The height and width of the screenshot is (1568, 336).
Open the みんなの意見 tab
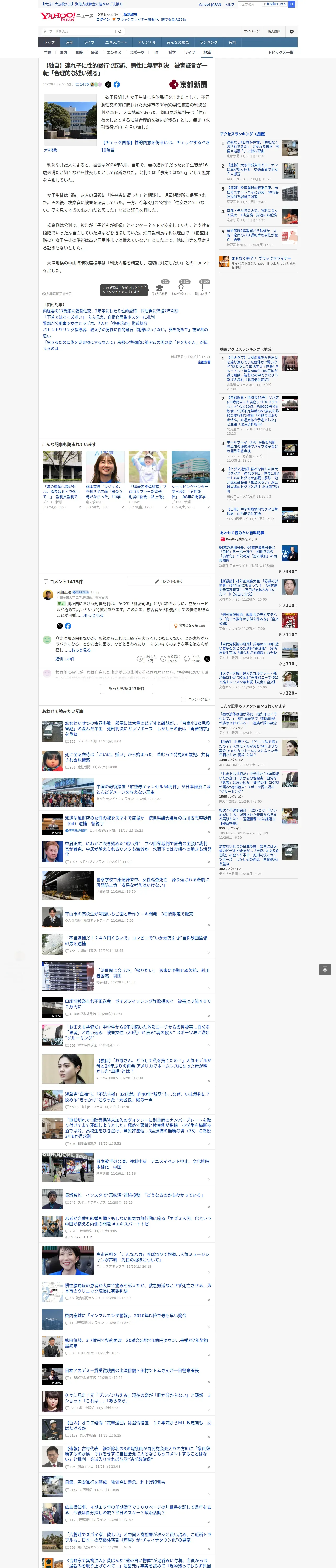click(x=178, y=43)
